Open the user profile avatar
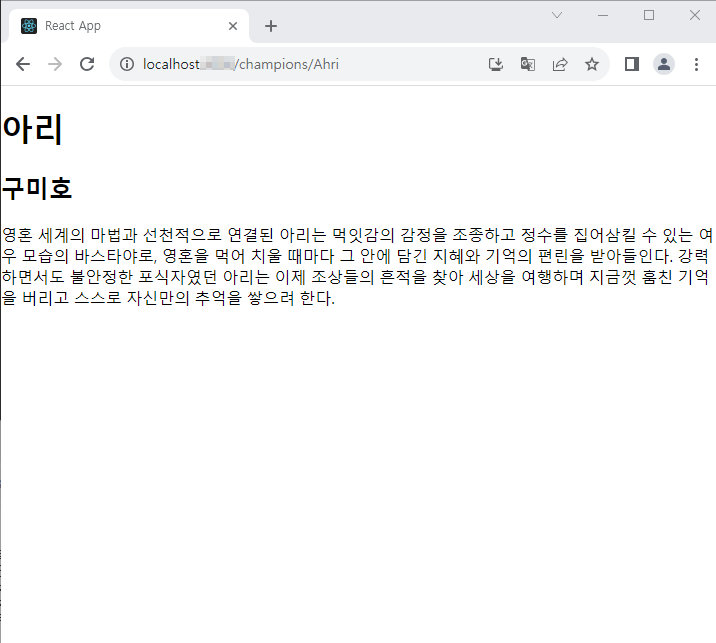The height and width of the screenshot is (643, 716). [x=663, y=64]
